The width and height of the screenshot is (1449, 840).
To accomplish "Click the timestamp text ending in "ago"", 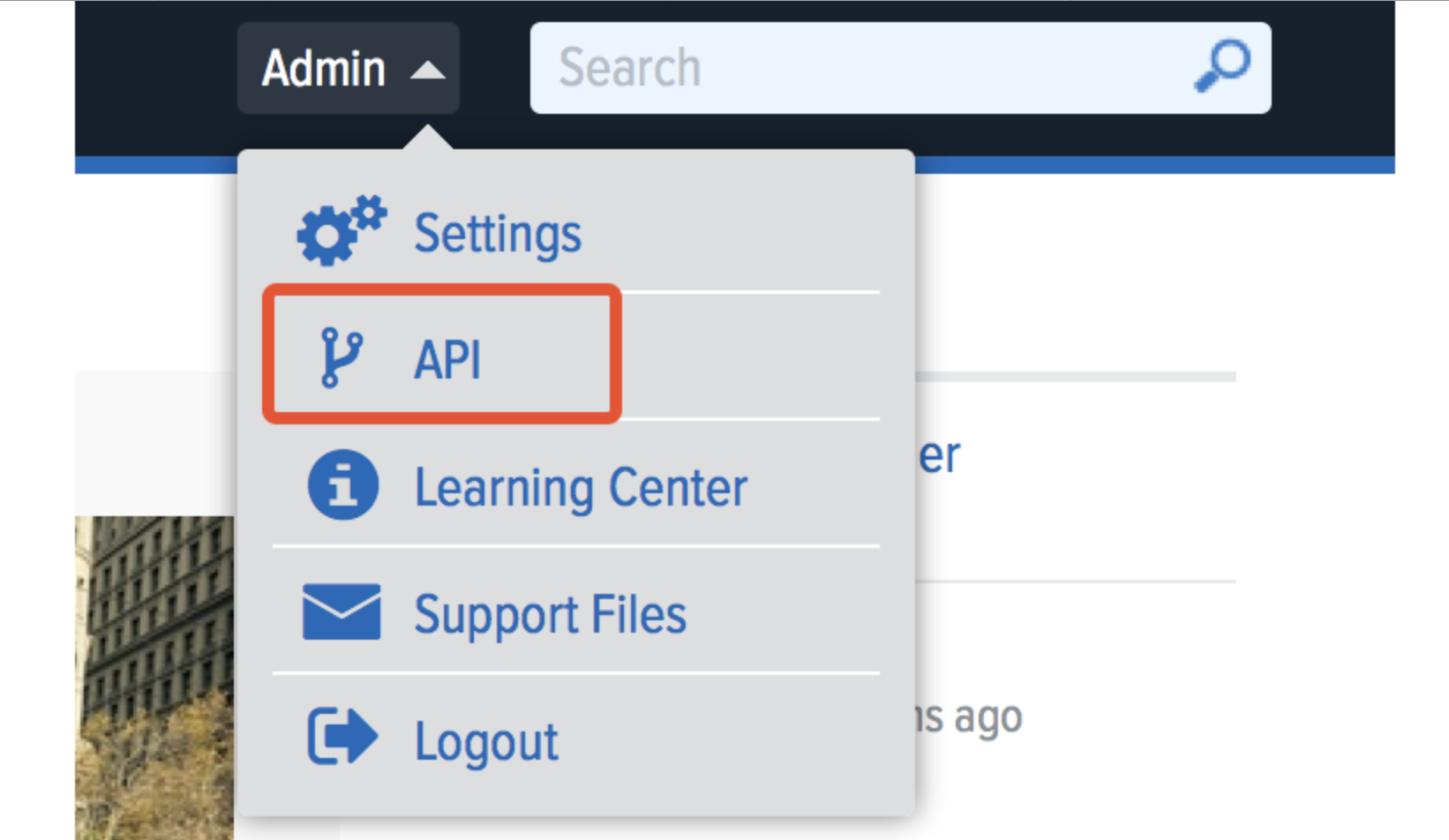I will (971, 716).
